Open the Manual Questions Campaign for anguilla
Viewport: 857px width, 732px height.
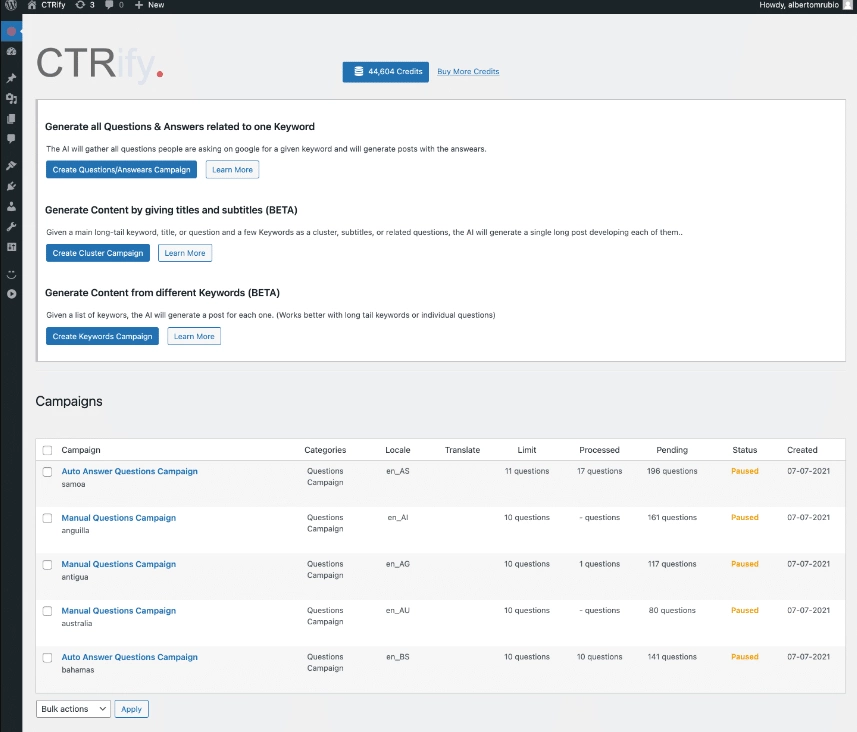pyautogui.click(x=118, y=517)
